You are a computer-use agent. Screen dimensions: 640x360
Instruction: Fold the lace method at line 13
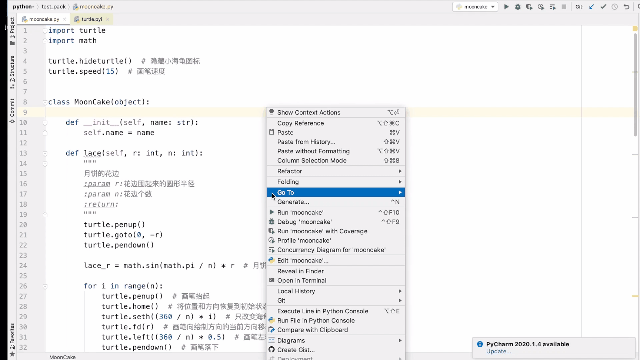coord(45,153)
